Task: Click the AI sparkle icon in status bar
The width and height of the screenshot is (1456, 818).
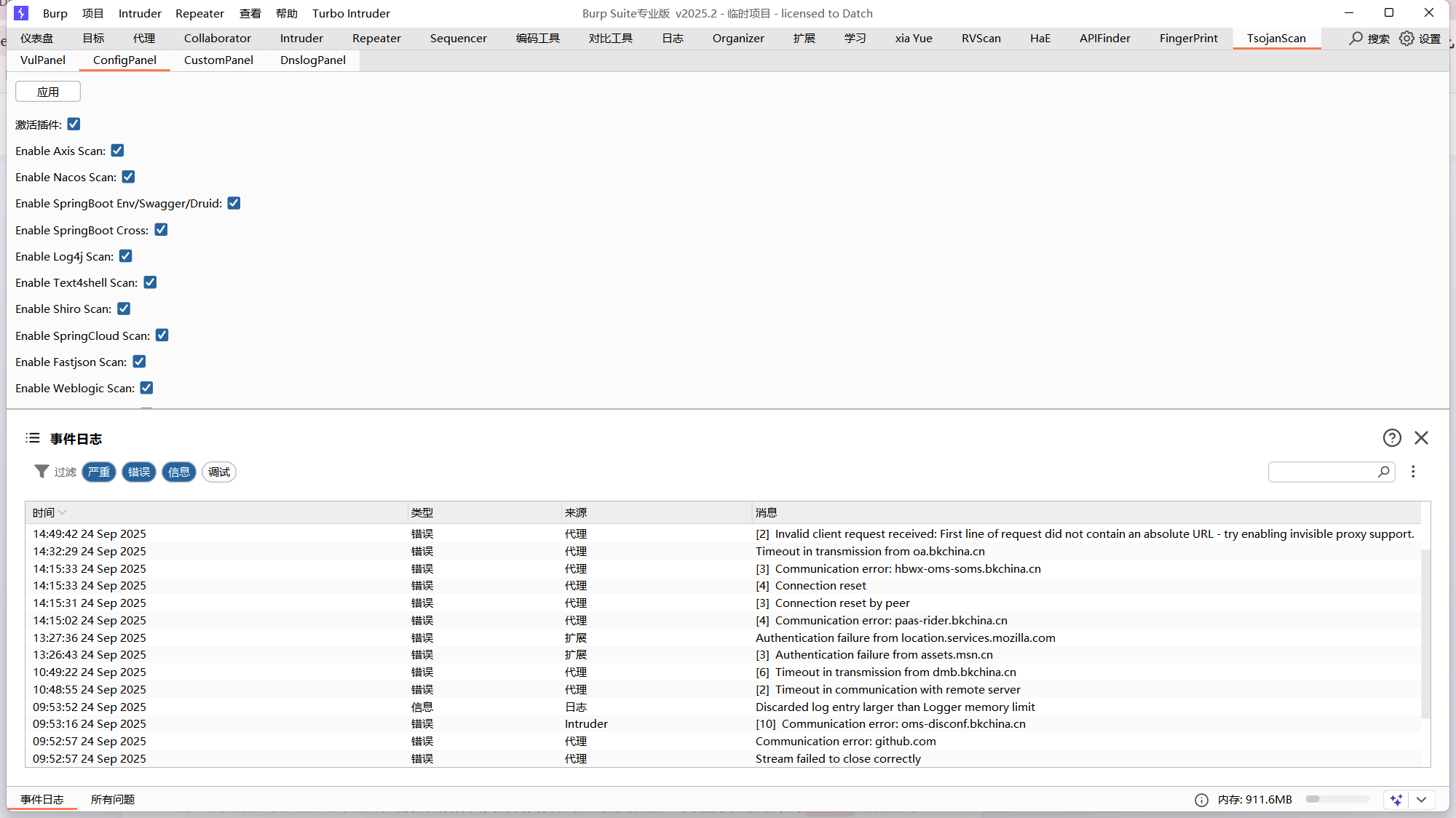Action: pos(1396,800)
